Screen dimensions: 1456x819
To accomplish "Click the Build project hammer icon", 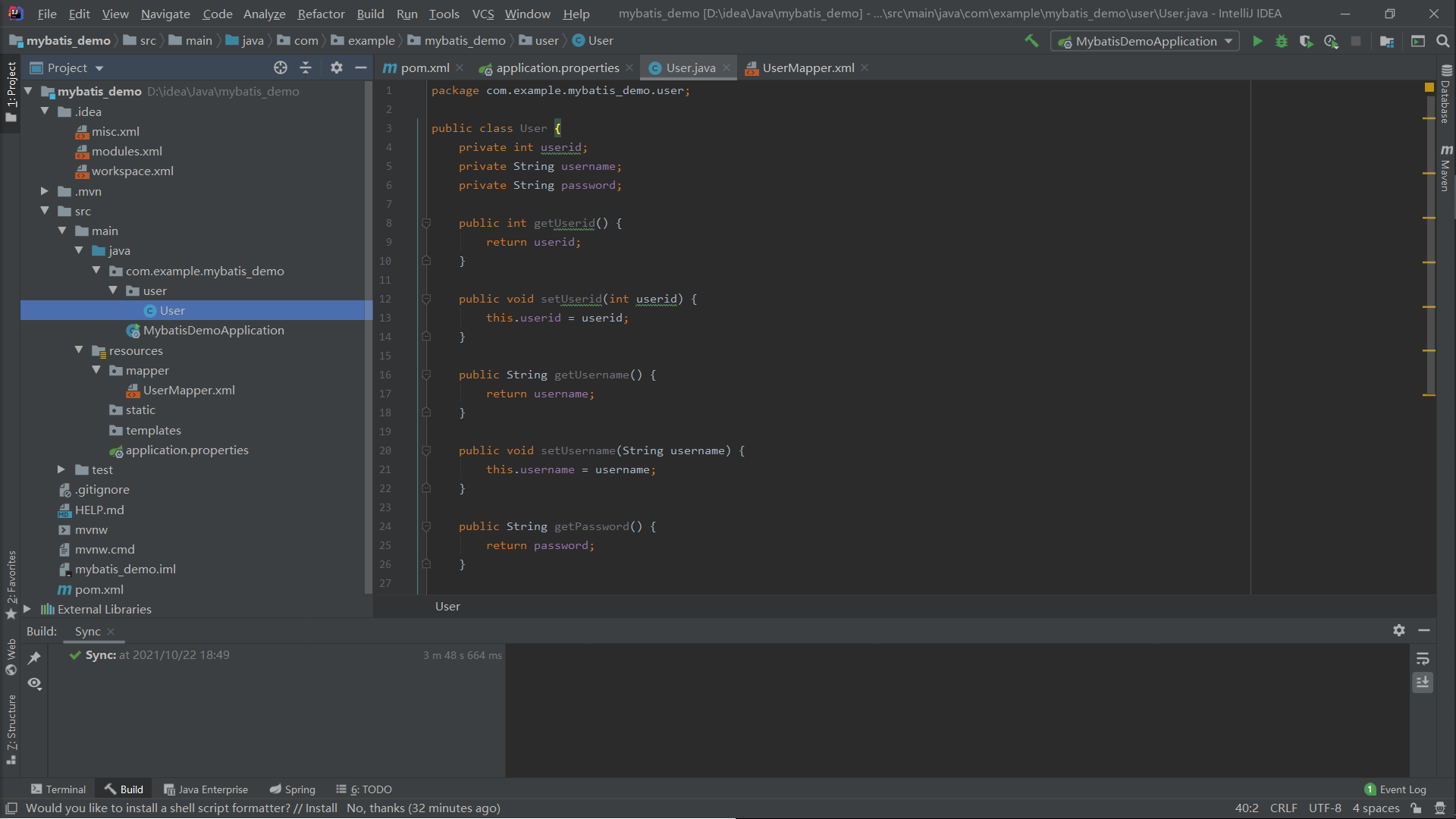I will pyautogui.click(x=1031, y=41).
